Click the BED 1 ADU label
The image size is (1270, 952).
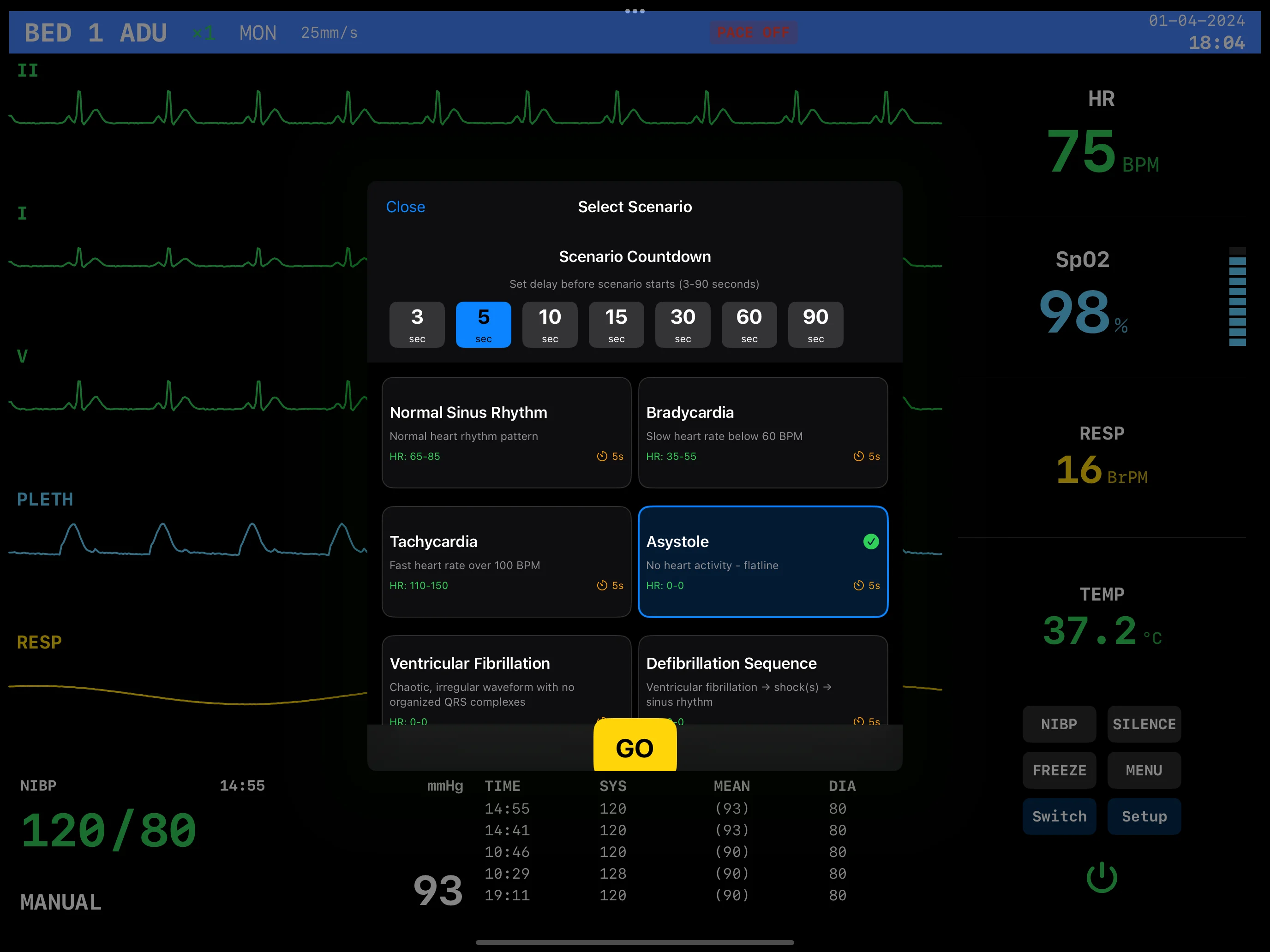point(96,33)
